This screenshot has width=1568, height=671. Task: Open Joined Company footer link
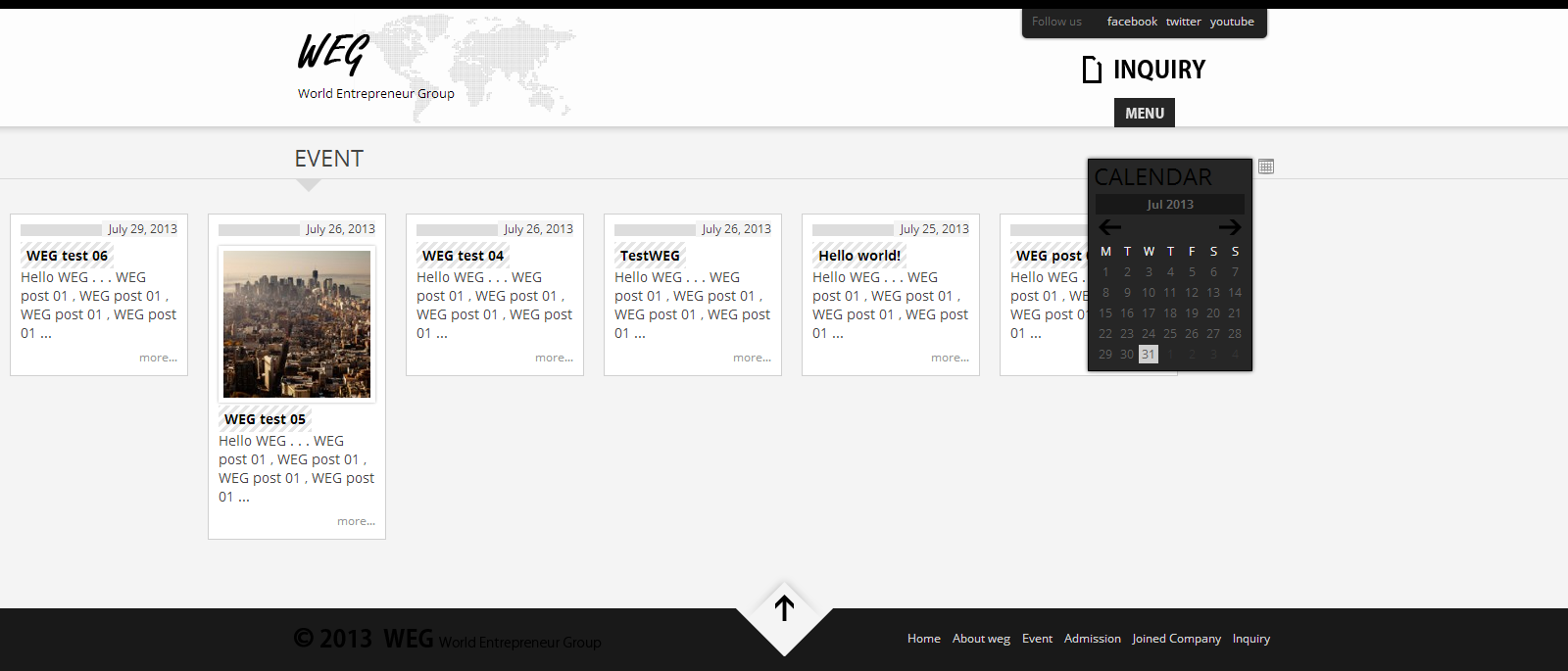coord(1176,639)
